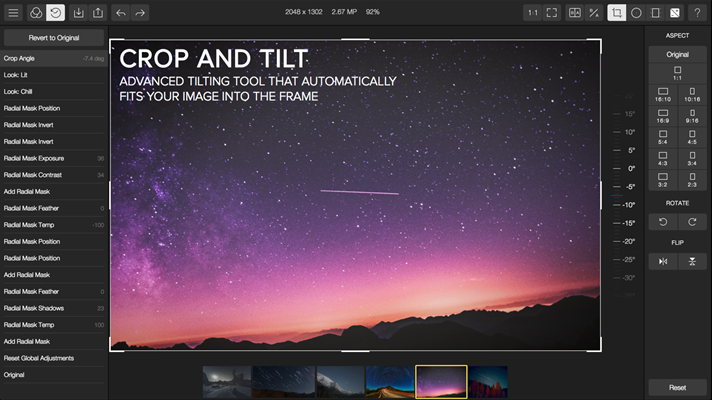Set tilt ruler to -20° mark
This screenshot has height=400, width=712.
(x=624, y=241)
